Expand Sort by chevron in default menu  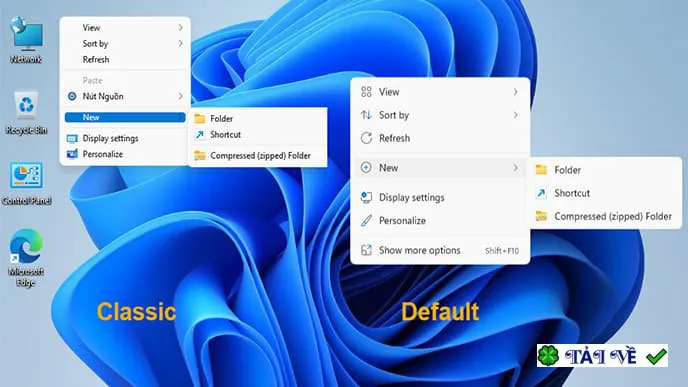516,115
